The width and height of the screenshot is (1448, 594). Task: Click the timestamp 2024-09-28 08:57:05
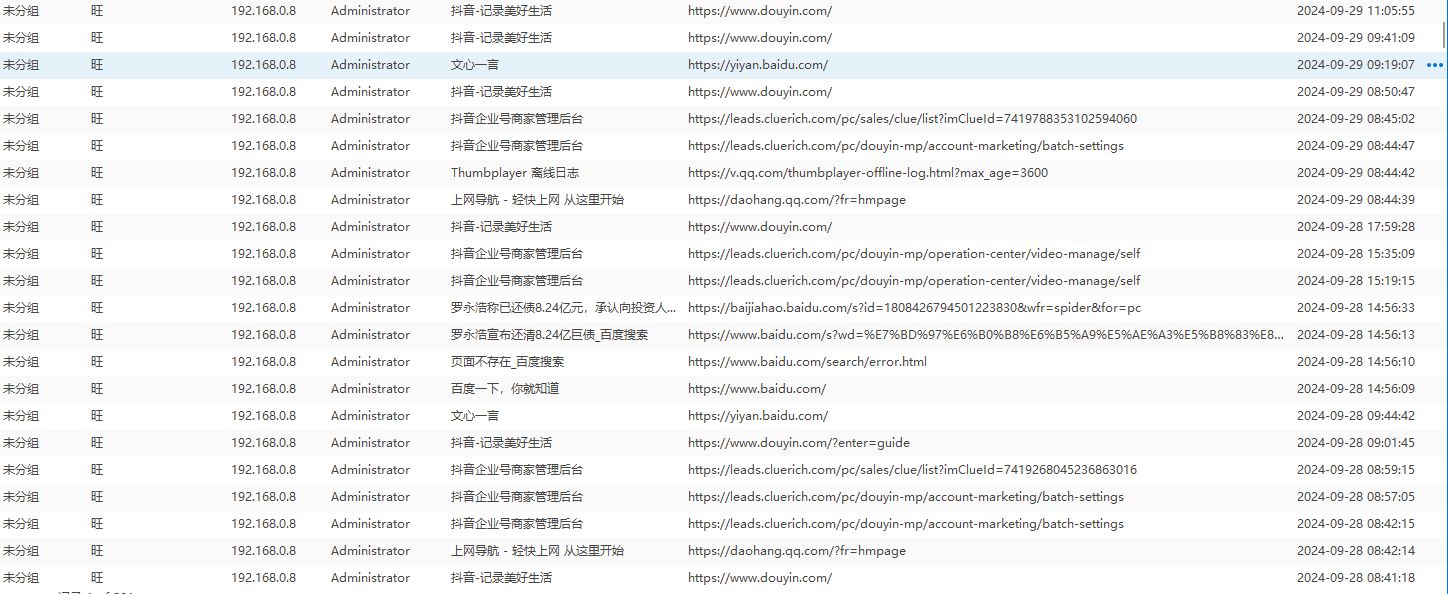click(1355, 497)
